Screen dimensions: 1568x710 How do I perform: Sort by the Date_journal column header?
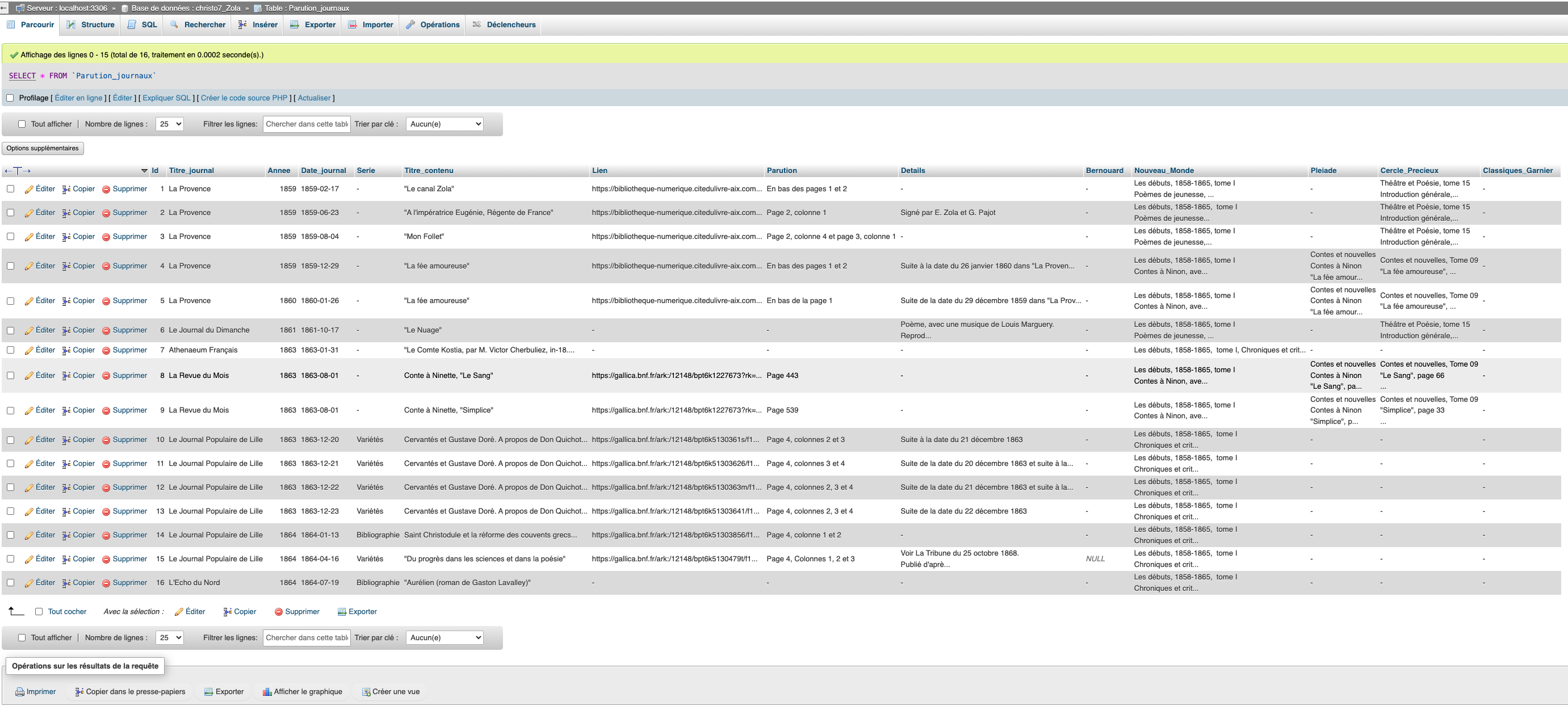[x=323, y=171]
